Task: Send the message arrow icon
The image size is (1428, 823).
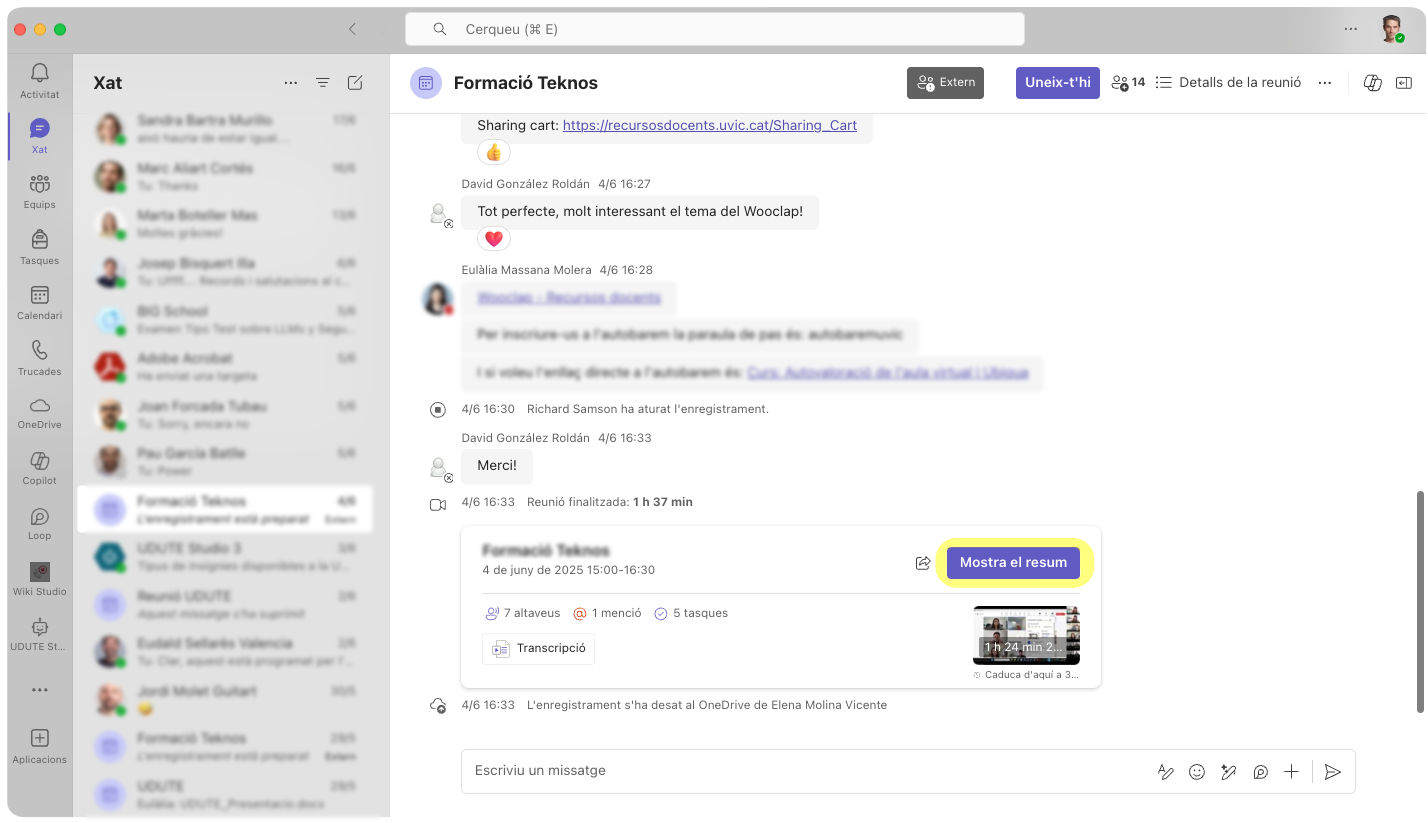Action: [x=1332, y=771]
